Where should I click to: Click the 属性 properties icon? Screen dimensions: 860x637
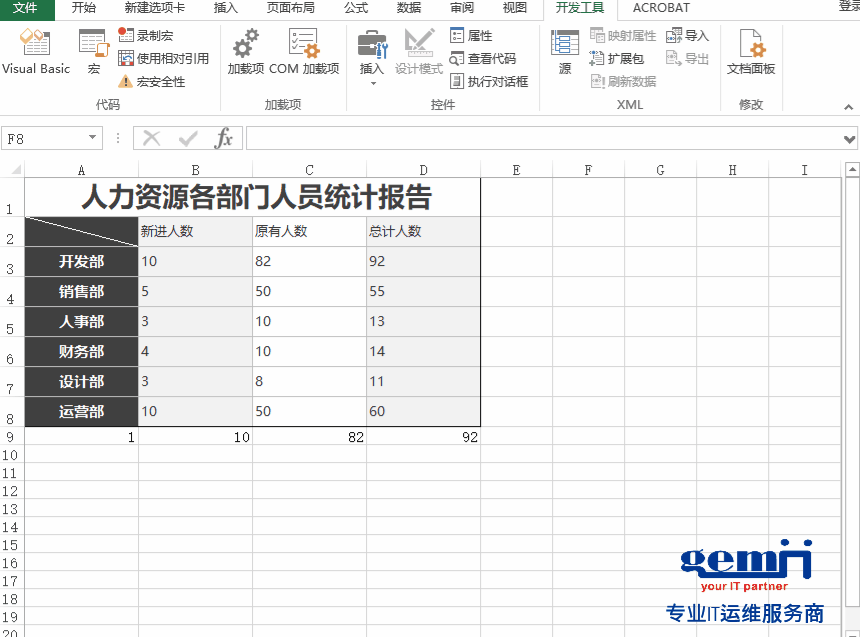(x=479, y=35)
